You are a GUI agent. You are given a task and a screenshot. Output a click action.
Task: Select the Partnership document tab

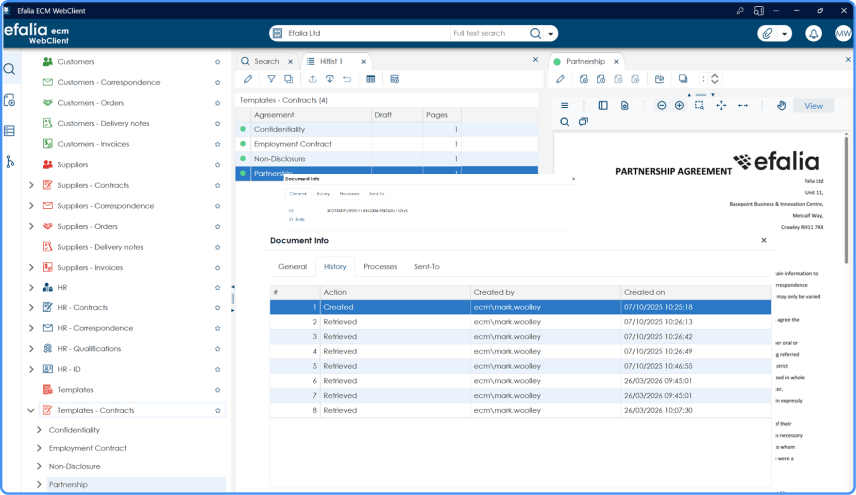pos(585,61)
